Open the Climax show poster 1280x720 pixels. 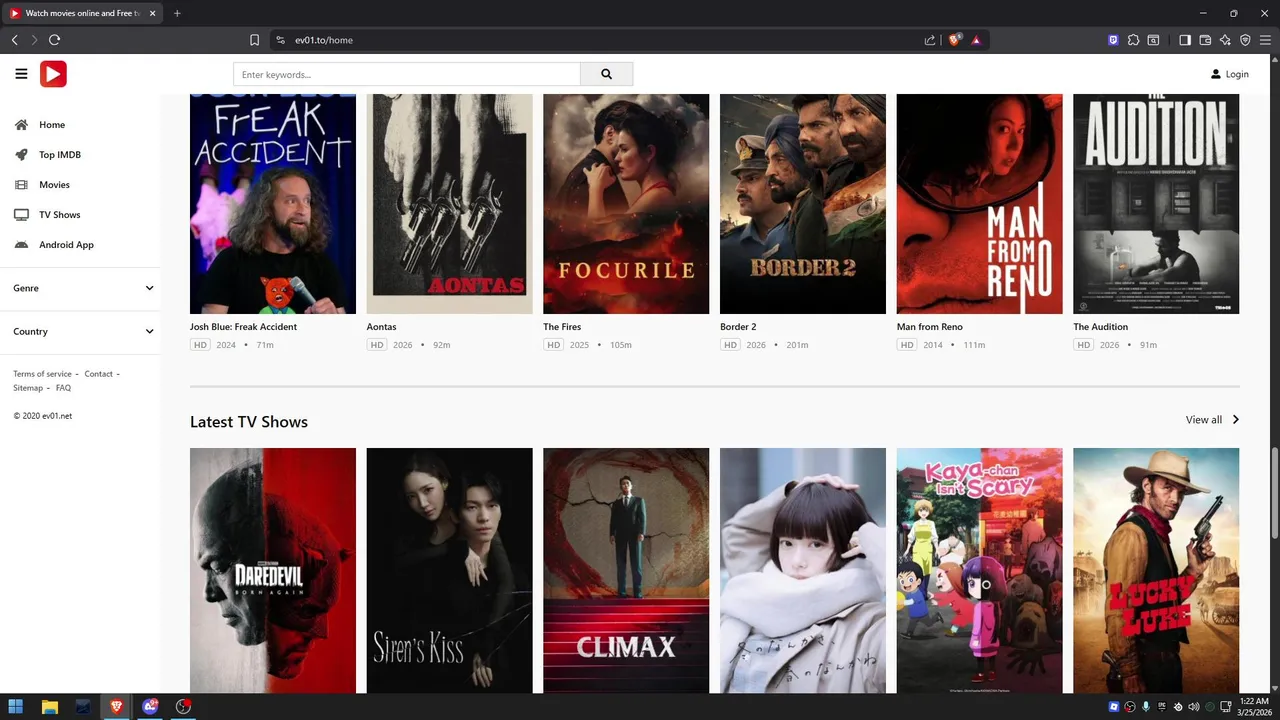626,571
